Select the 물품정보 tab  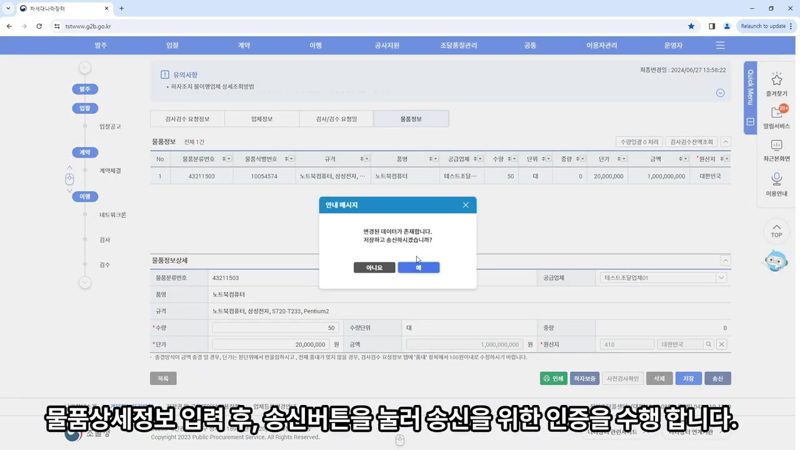click(411, 119)
